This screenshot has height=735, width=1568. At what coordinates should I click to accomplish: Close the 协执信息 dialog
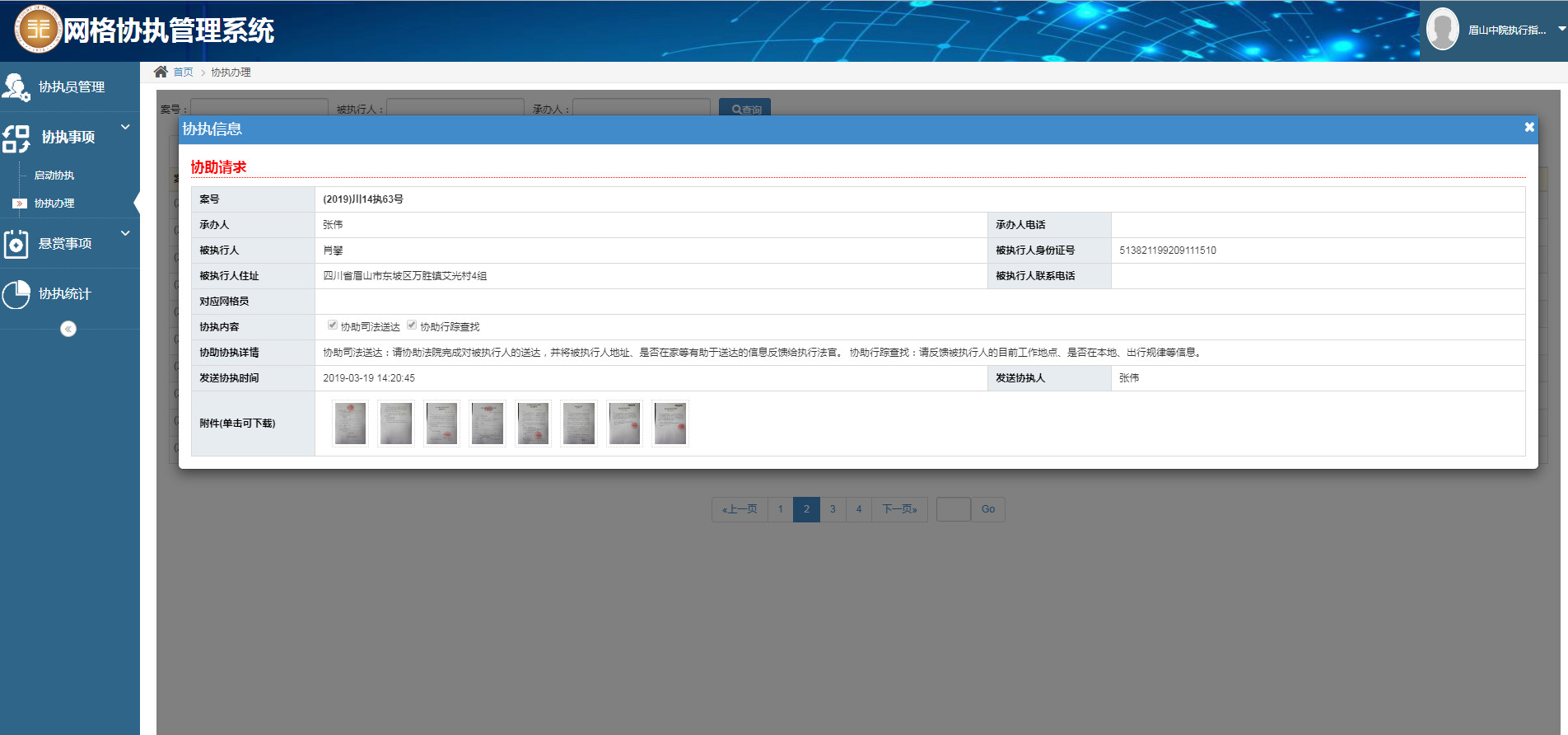[1528, 128]
